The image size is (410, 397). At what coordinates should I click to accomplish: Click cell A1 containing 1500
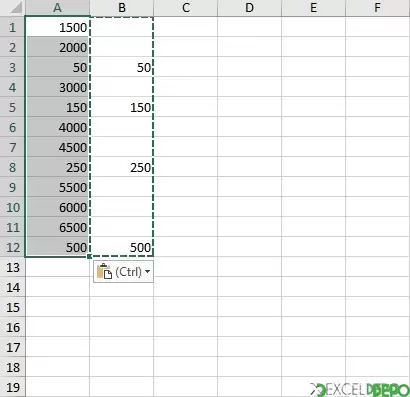[x=57, y=27]
